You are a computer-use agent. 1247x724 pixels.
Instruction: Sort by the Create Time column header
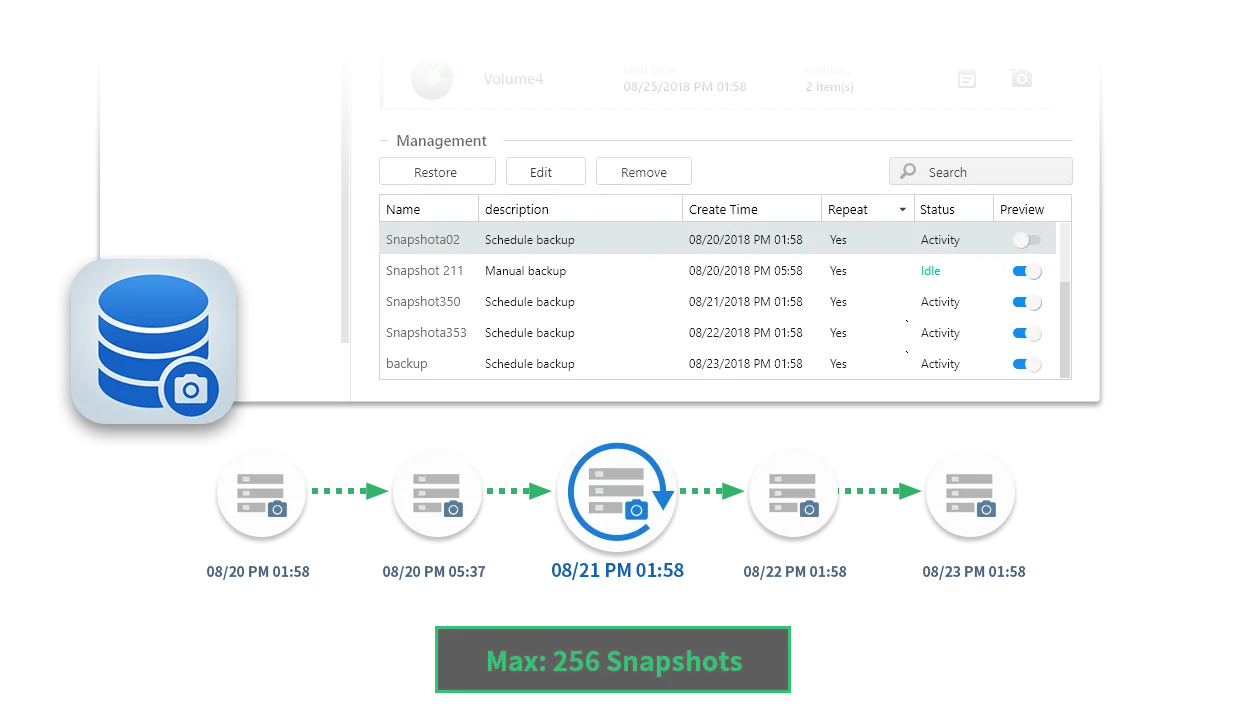[752, 209]
